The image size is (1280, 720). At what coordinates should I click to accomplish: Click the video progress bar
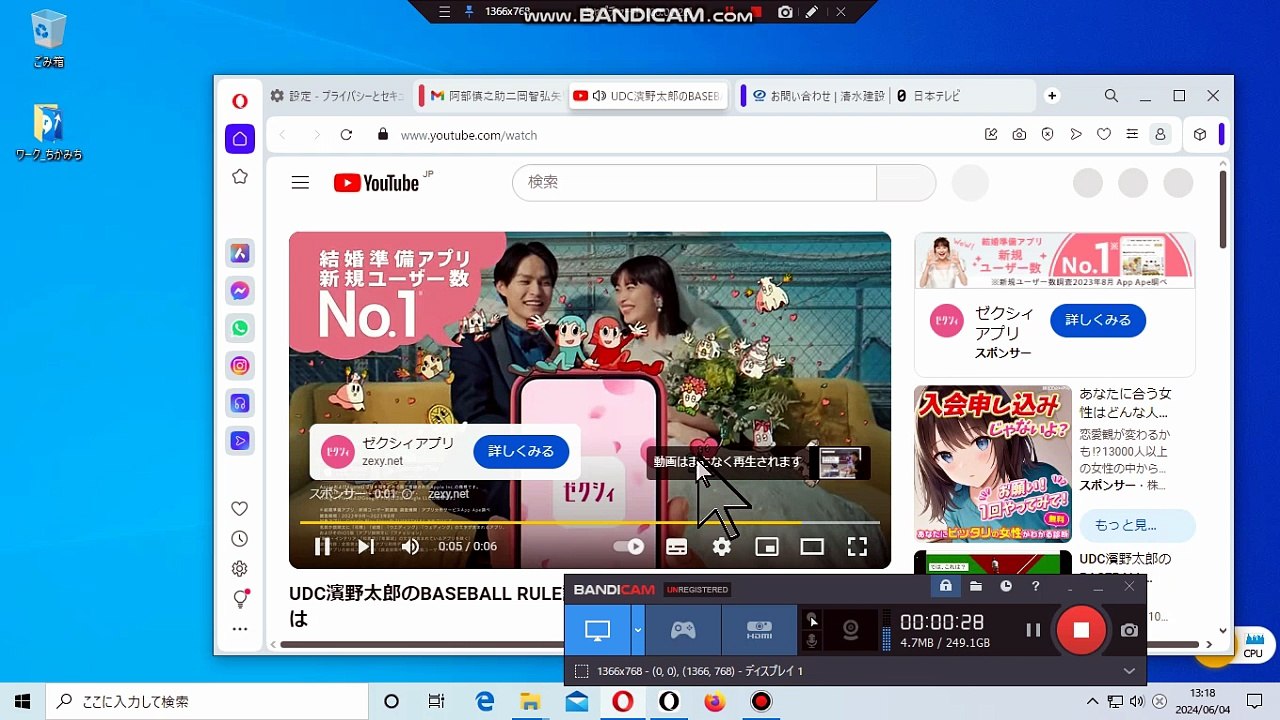(590, 522)
